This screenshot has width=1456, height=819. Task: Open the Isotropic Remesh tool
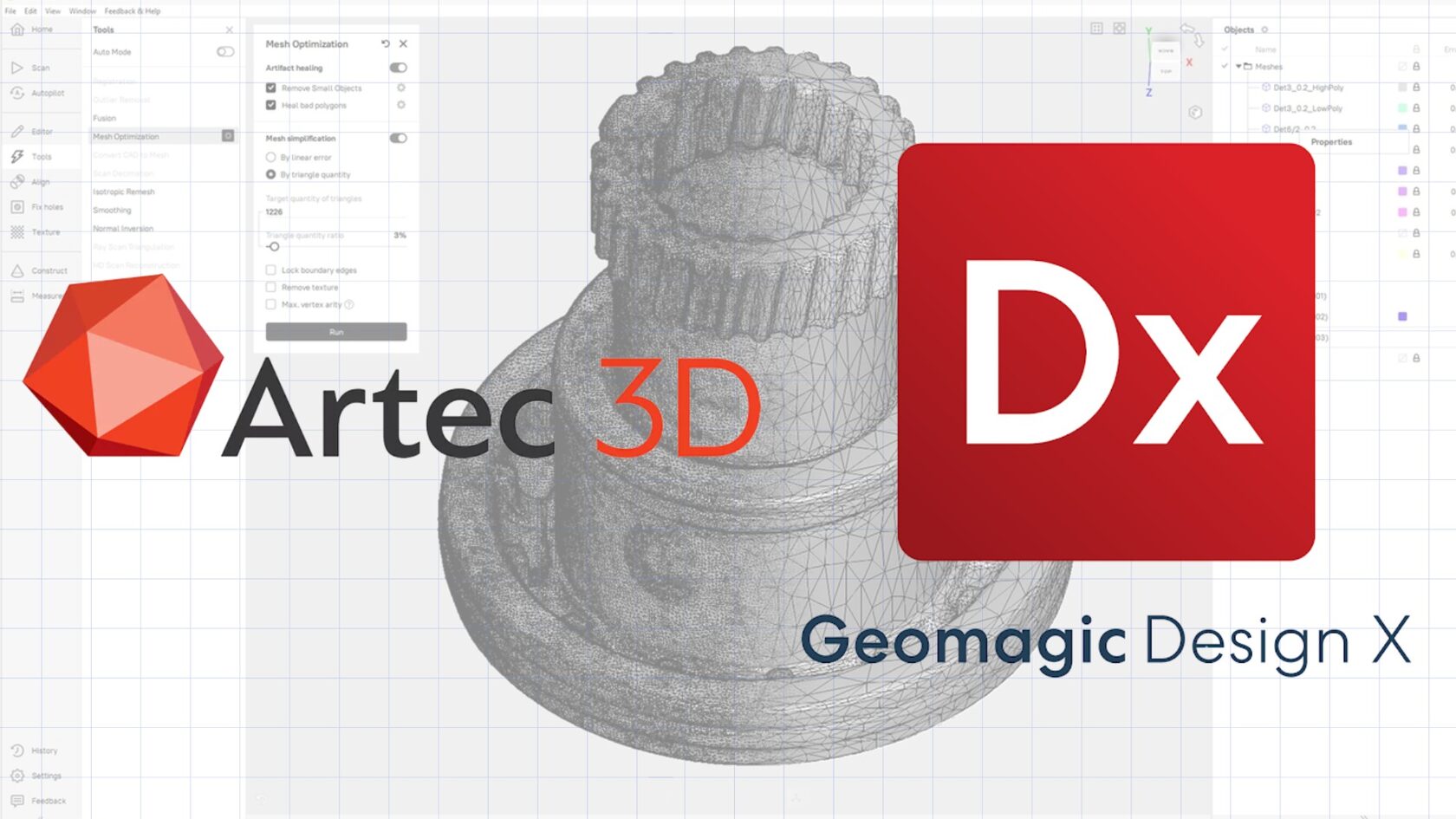pos(124,192)
